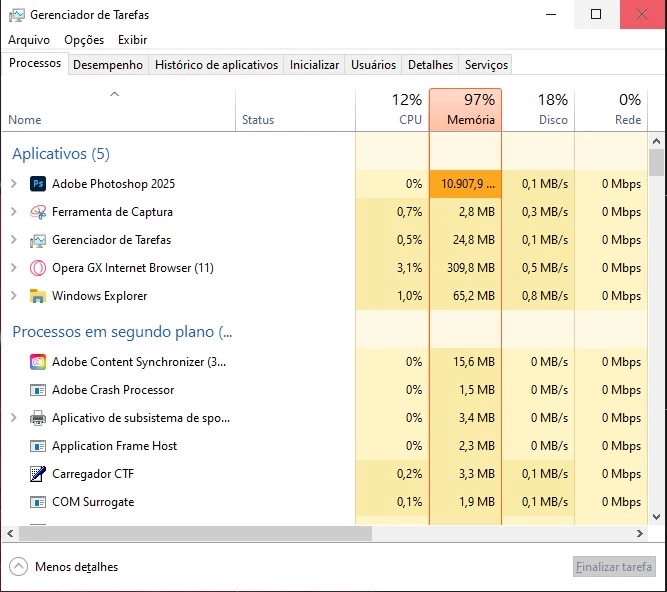Click the Aplicativos (5) group heading
This screenshot has width=667, height=592.
tap(61, 154)
